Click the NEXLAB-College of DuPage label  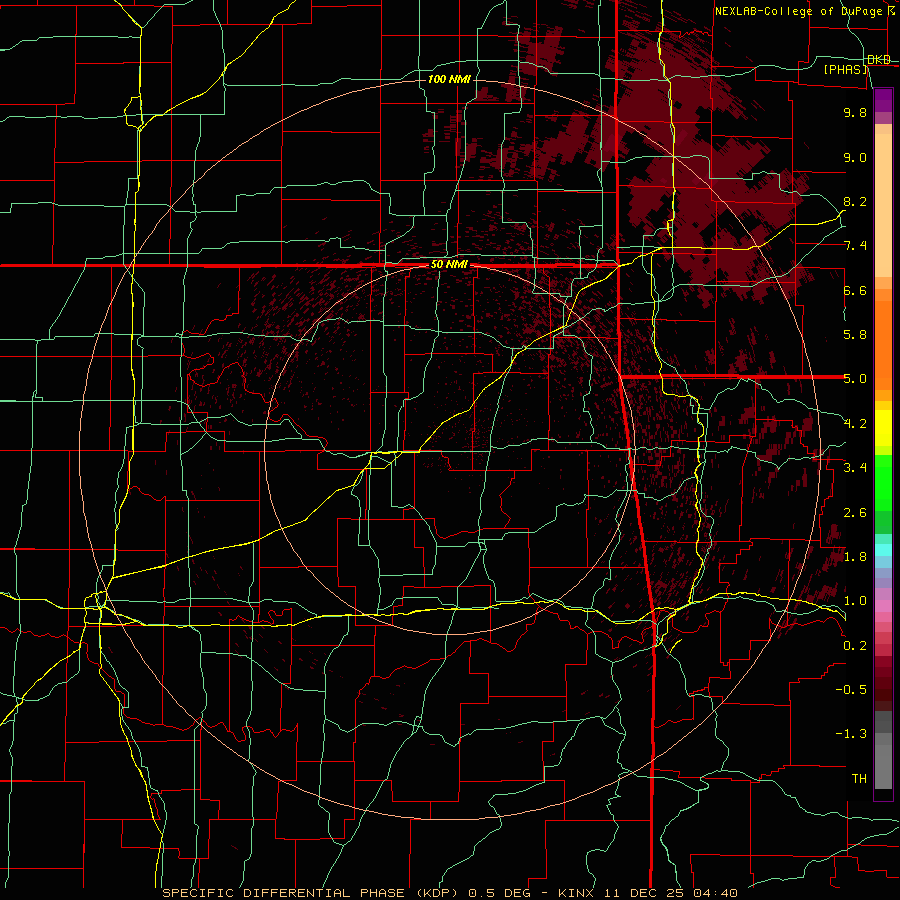click(798, 11)
